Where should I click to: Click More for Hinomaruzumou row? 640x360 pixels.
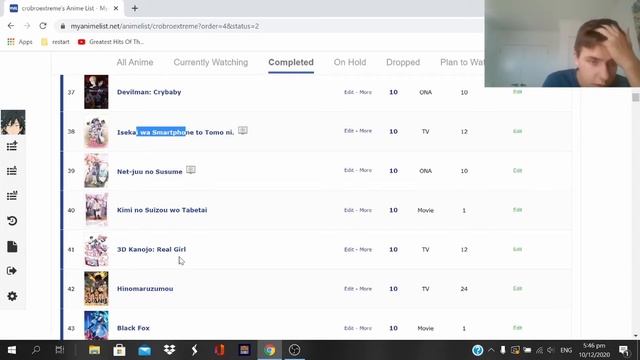[x=365, y=289]
